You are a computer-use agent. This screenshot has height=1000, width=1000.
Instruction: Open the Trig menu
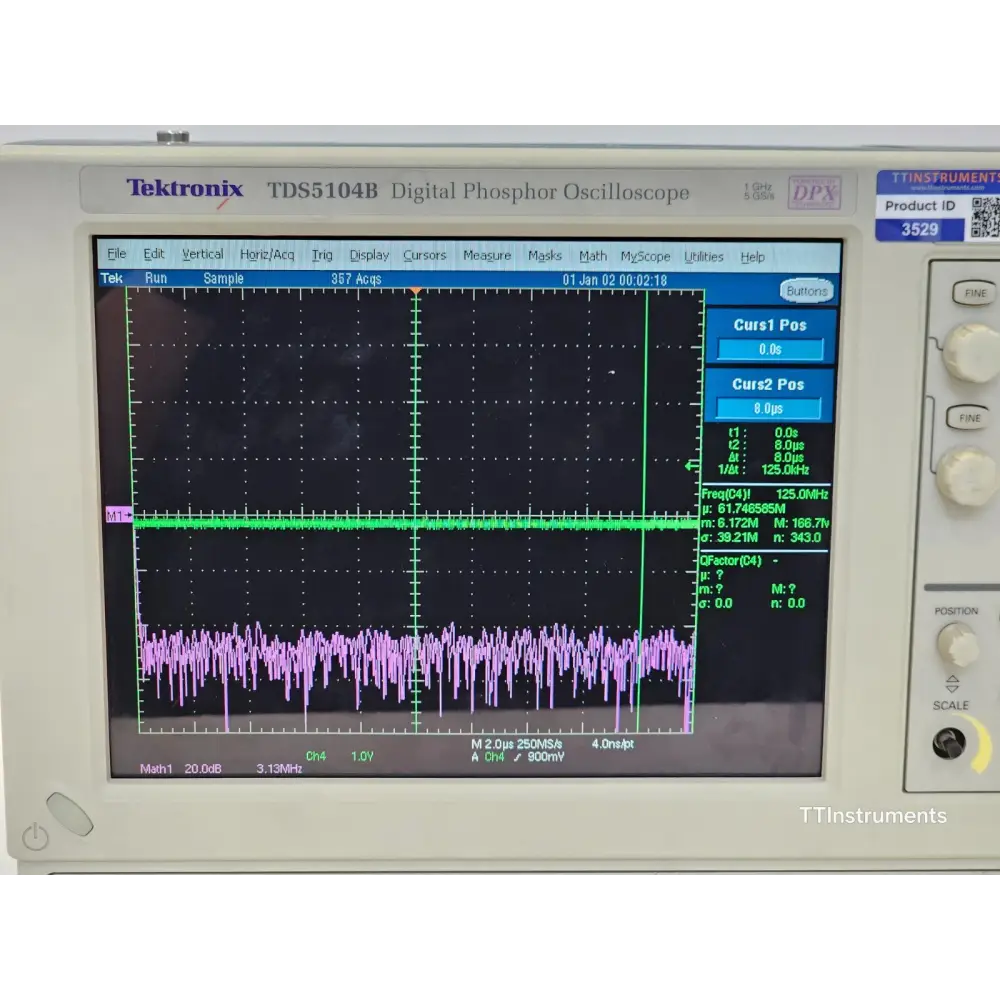point(322,255)
